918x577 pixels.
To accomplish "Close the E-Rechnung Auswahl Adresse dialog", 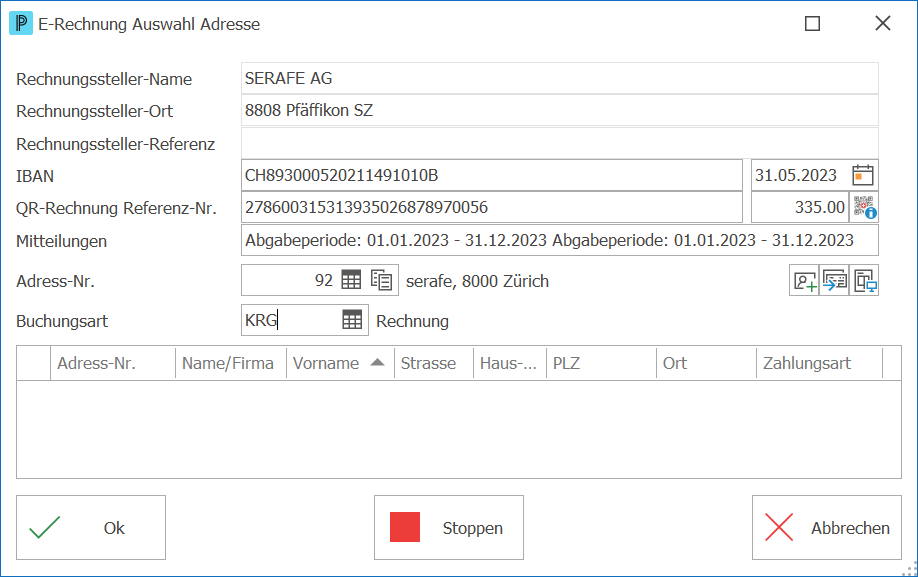I will point(882,23).
